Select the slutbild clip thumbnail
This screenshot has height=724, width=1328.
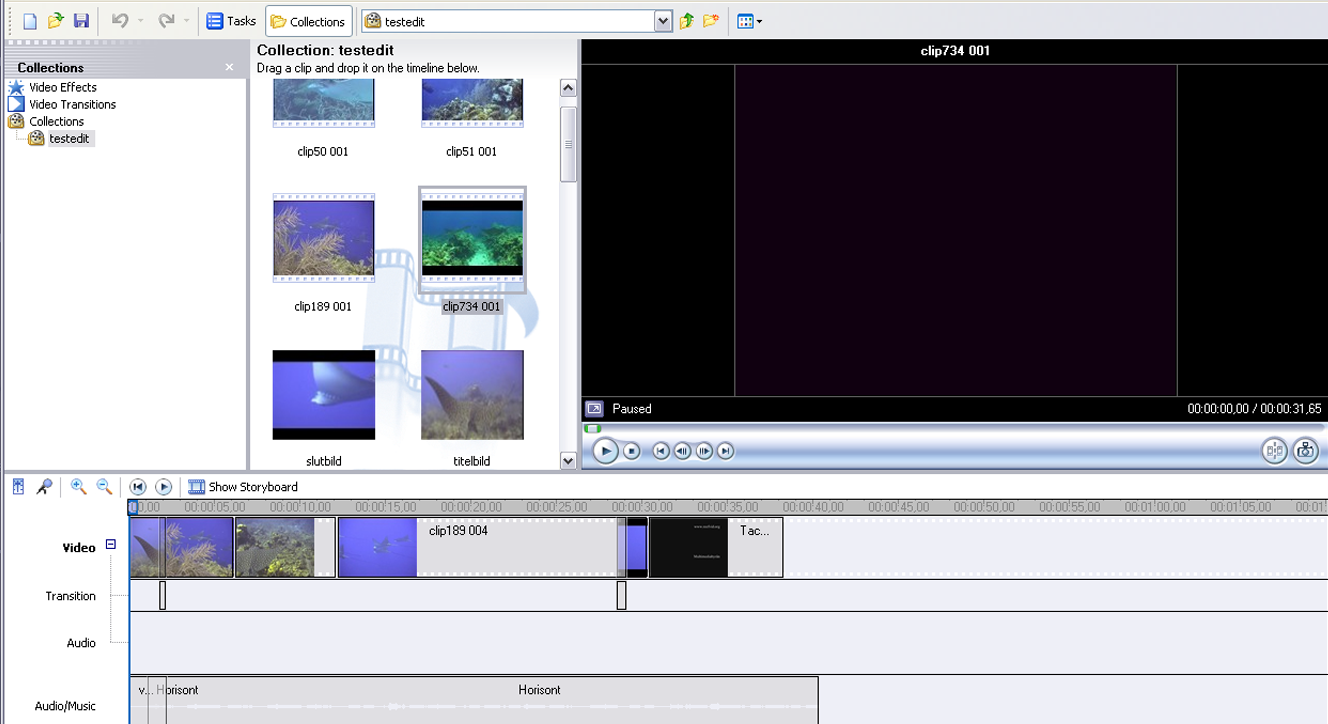pos(323,394)
